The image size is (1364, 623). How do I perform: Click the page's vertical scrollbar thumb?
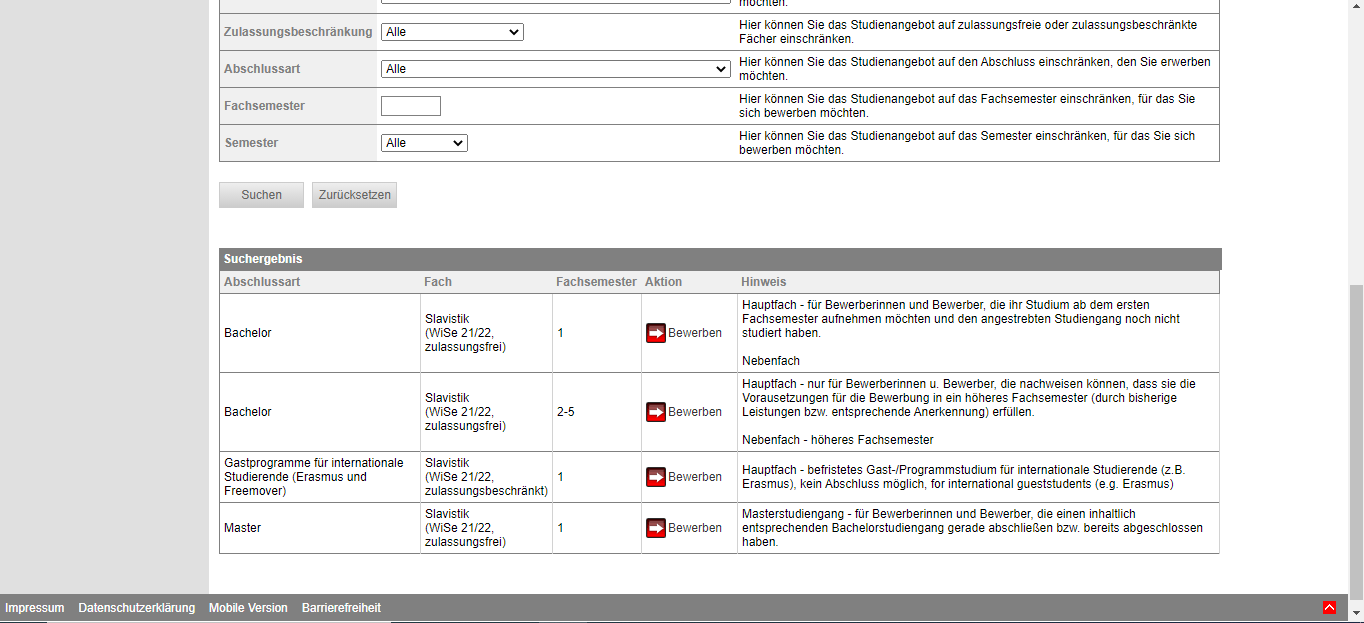[x=1356, y=440]
